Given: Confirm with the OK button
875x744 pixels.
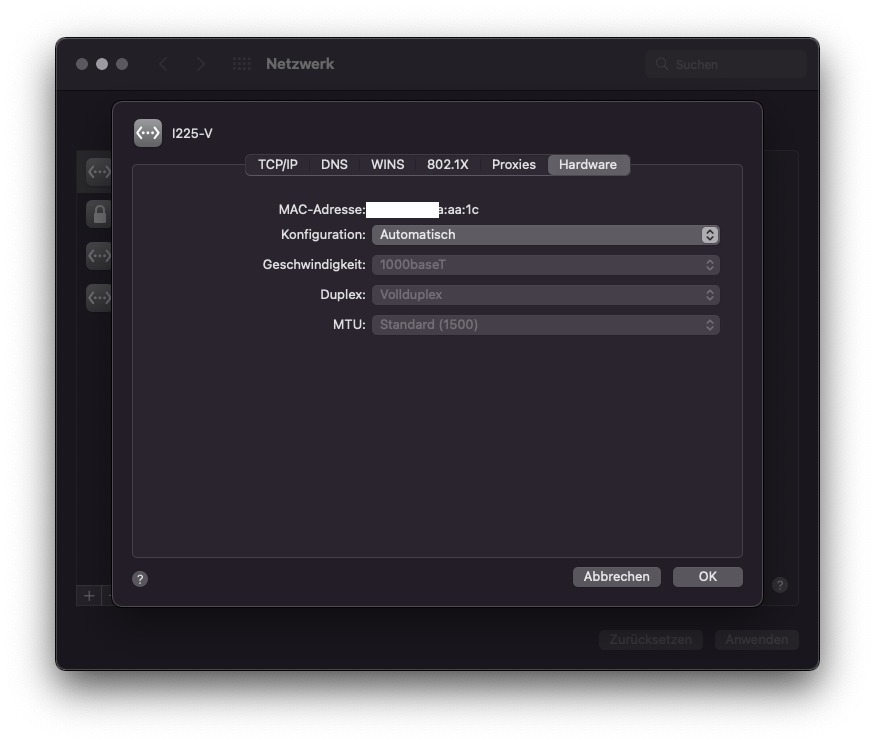Looking at the screenshot, I should click(708, 577).
